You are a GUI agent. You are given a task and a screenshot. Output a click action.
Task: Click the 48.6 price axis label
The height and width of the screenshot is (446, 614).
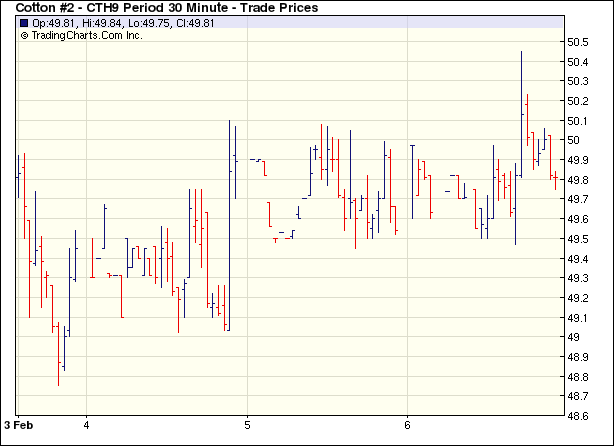click(579, 397)
